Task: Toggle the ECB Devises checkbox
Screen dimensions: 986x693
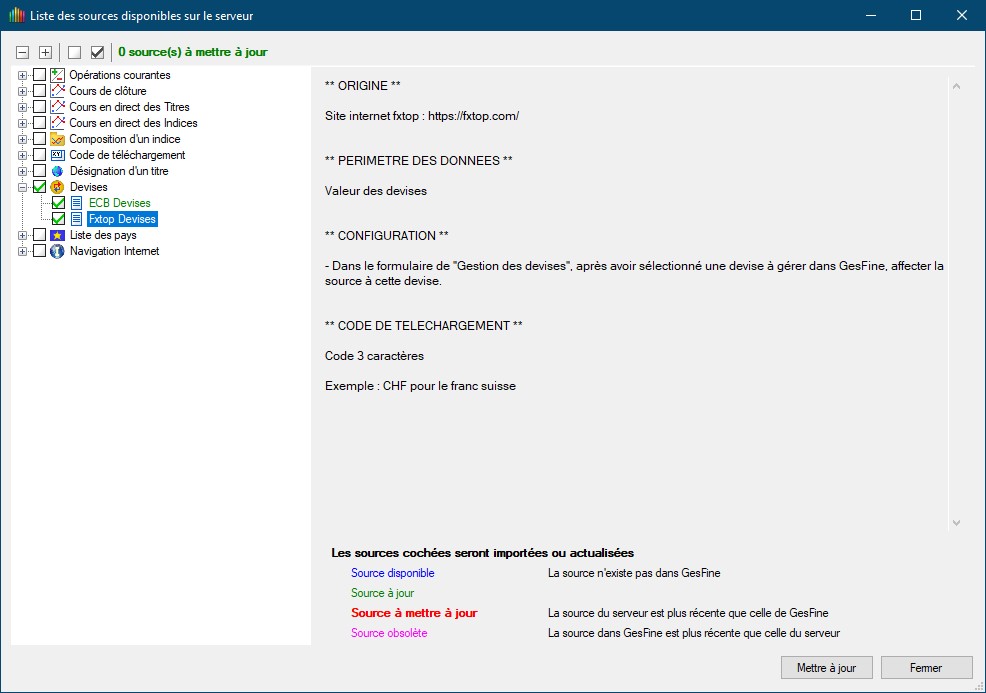Action: click(x=59, y=203)
